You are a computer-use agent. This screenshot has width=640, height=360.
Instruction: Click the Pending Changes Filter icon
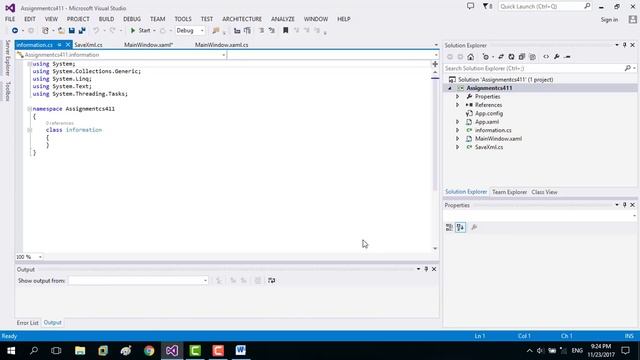[485, 57]
